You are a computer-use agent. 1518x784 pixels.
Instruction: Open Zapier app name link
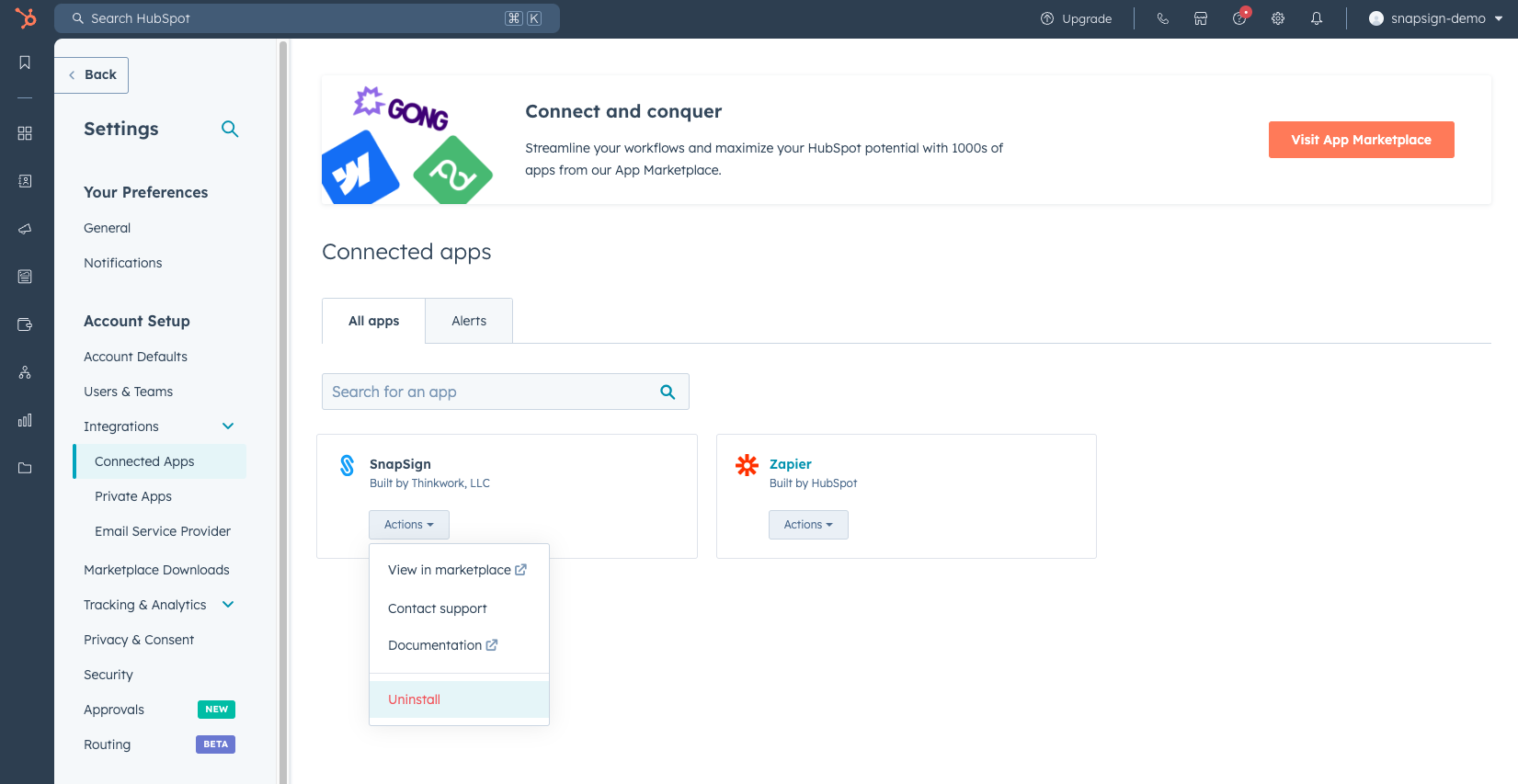pos(790,464)
